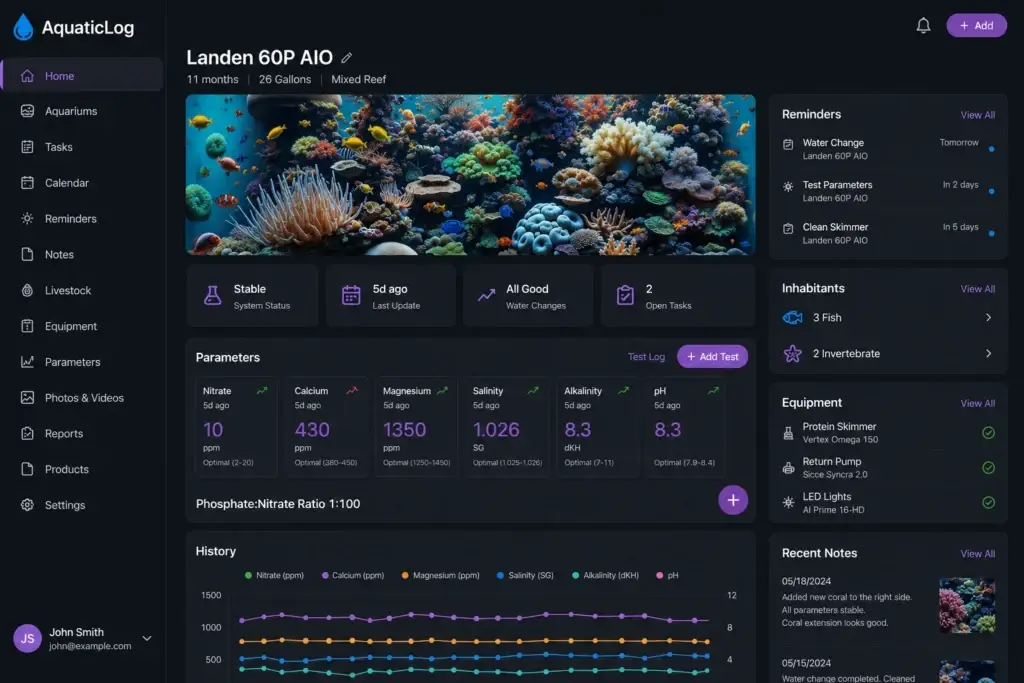Toggle pH series in History legend
The width and height of the screenshot is (1024, 683).
[x=667, y=575]
